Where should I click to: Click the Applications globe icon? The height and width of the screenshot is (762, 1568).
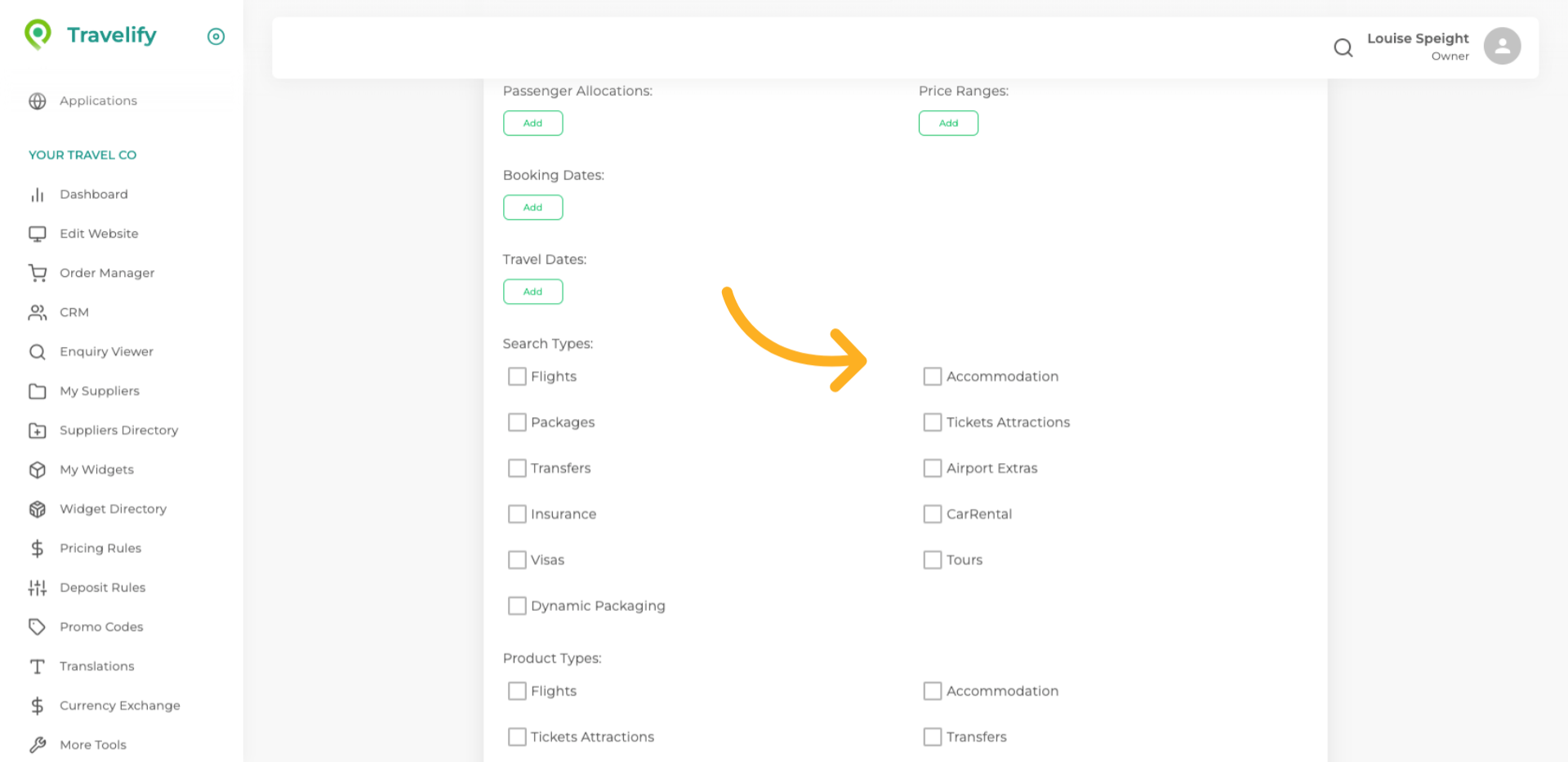click(x=38, y=100)
